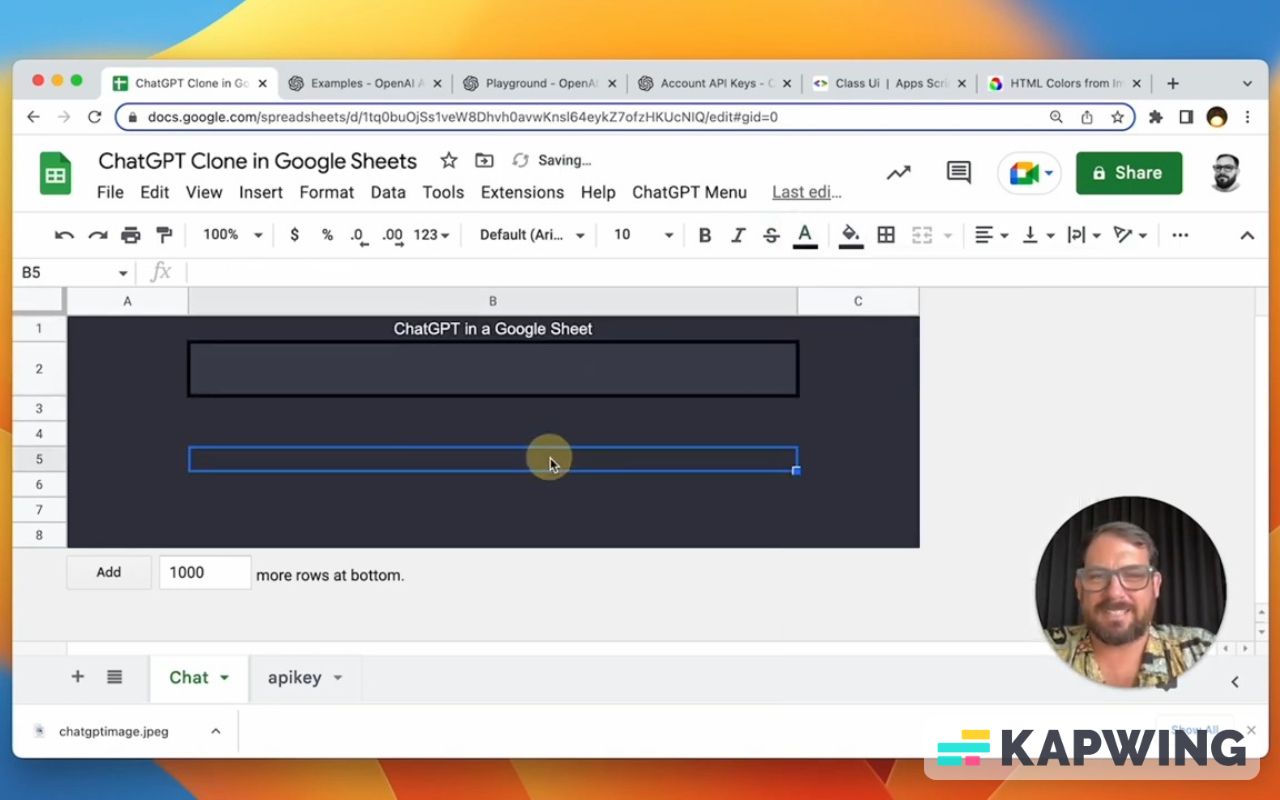
Task: Open the vertical align dropdown
Action: [1038, 235]
